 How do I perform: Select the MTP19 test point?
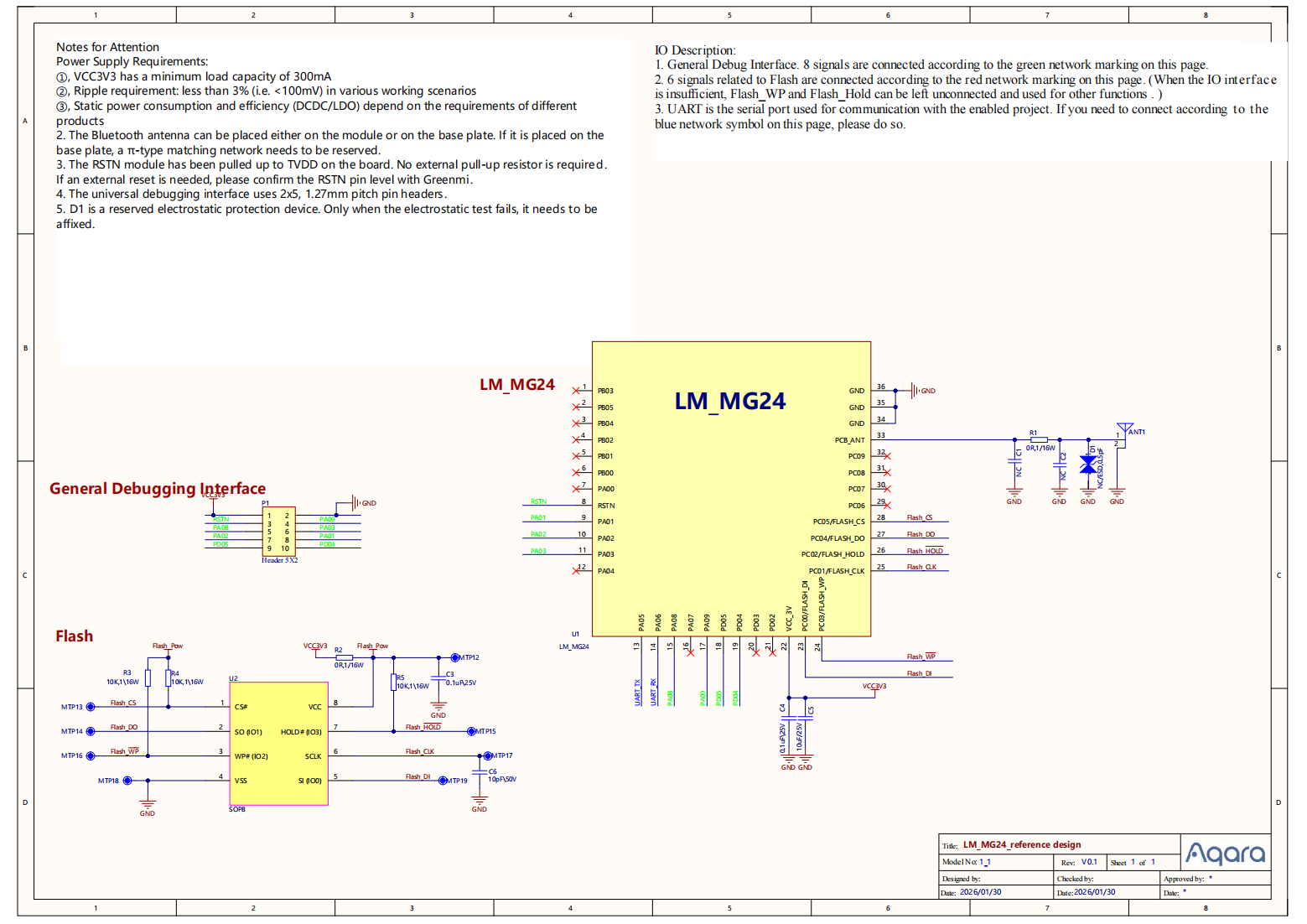coord(443,781)
